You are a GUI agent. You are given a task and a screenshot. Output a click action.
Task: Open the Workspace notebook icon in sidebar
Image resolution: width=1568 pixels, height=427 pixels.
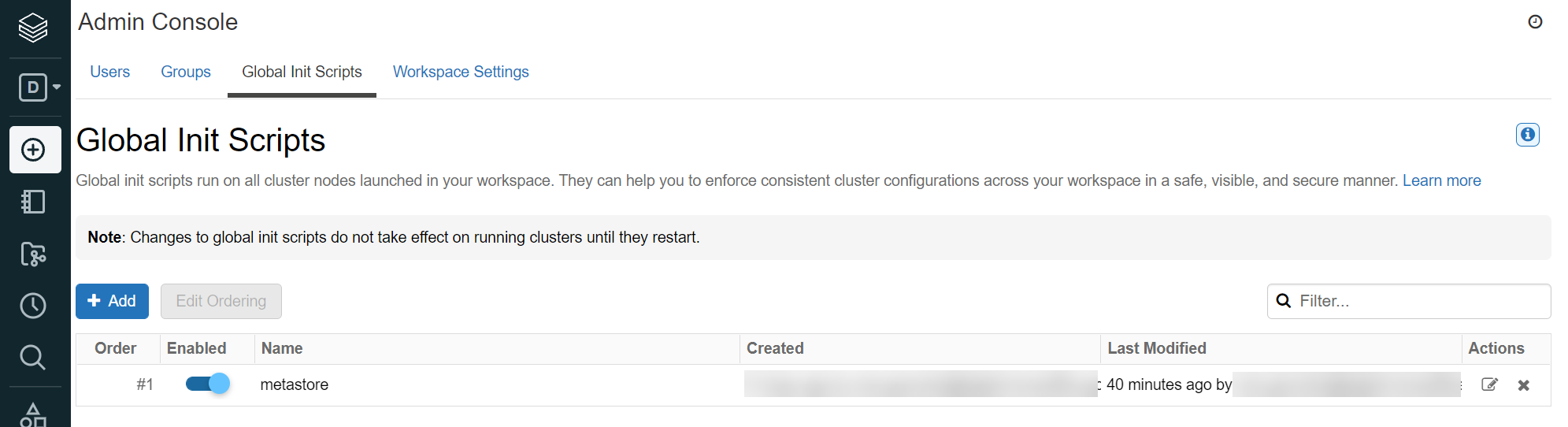33,202
